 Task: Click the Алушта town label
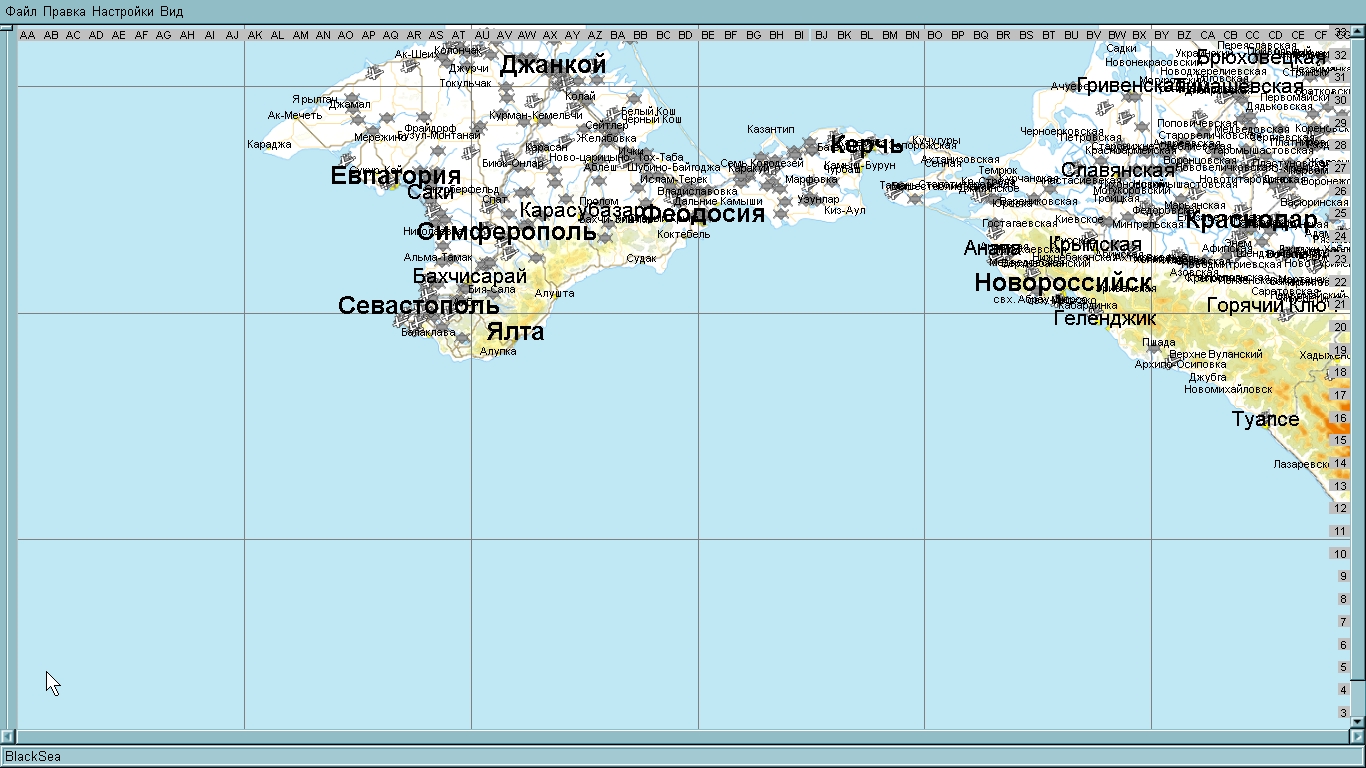(555, 293)
